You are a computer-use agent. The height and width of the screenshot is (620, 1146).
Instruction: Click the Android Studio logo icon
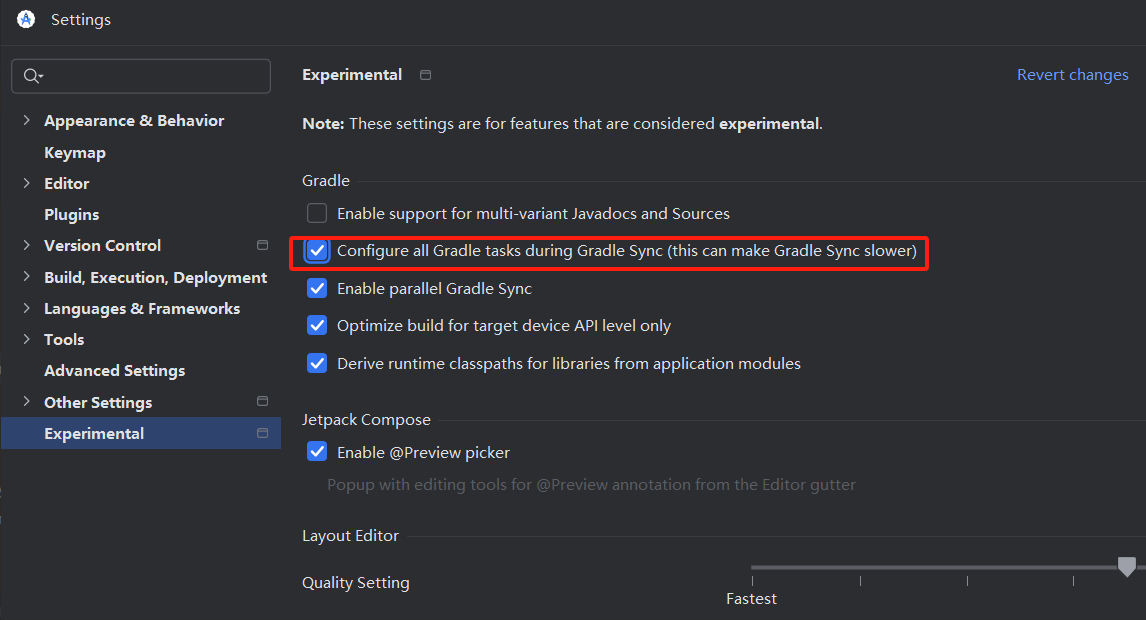pyautogui.click(x=26, y=19)
